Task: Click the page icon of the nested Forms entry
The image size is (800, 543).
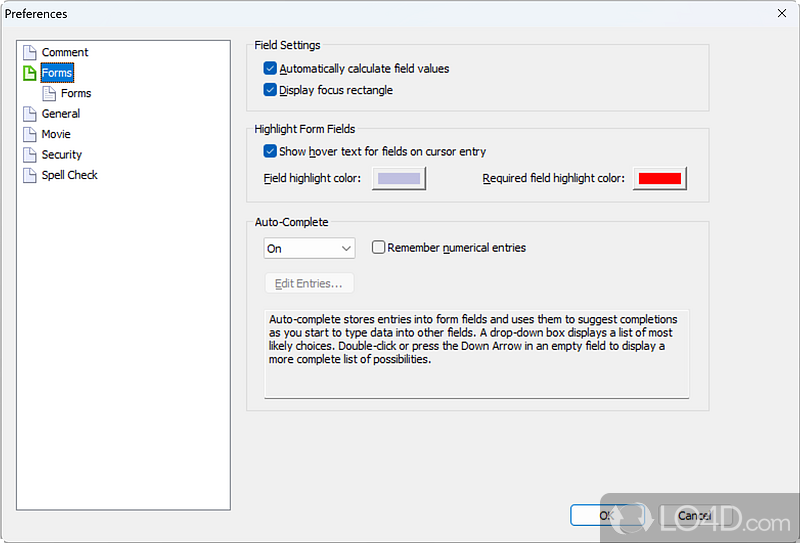Action: (49, 93)
